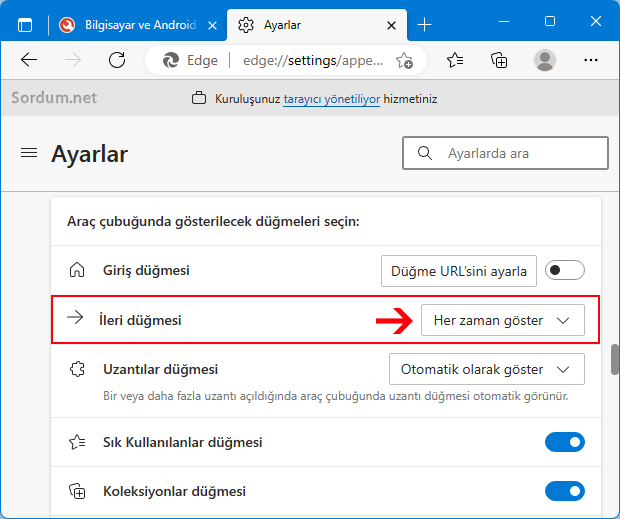
Task: Click the Araç çubuğunda gösterilecek düğmeleri seçin heading
Action: [213, 221]
